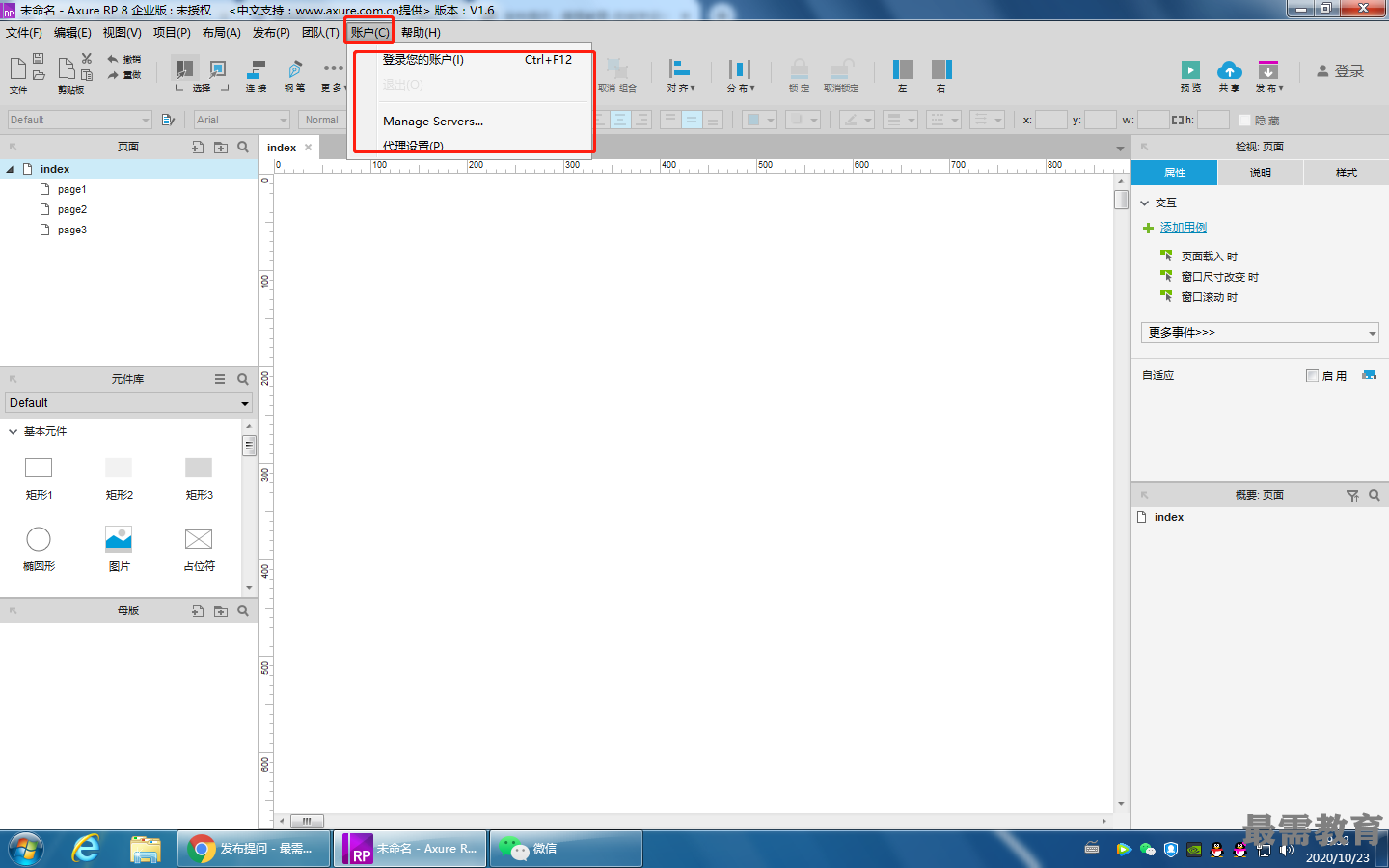Click the Login (登录) button
Image resolution: width=1389 pixels, height=868 pixels.
1341,71
